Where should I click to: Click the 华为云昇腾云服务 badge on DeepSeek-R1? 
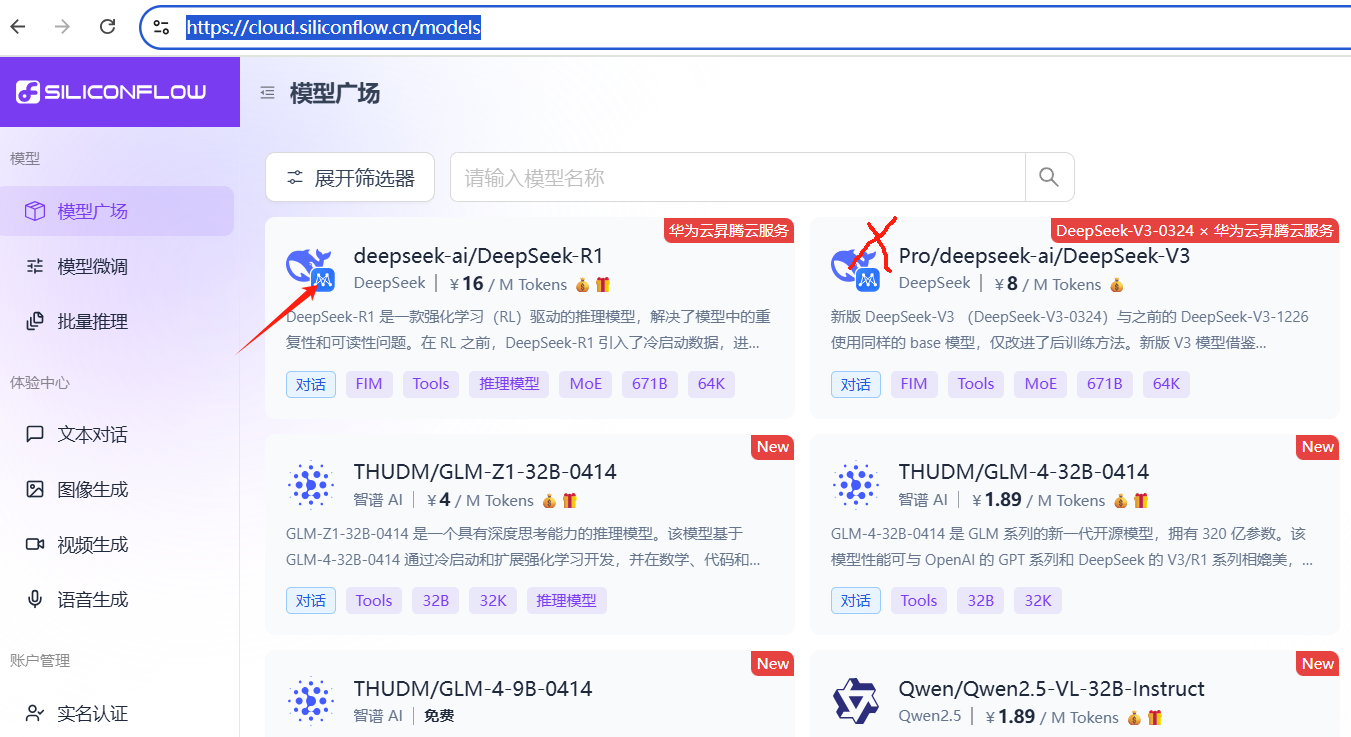pyautogui.click(x=729, y=230)
